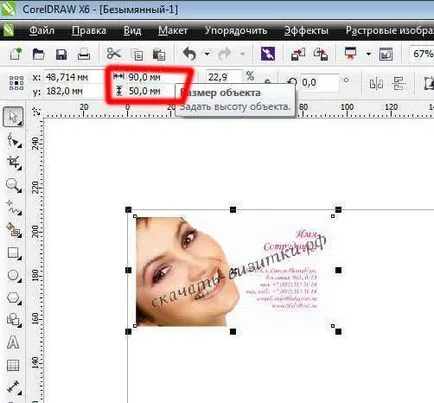434x403 pixels.
Task: Toggle horizontal mirror button
Action: [x=376, y=83]
